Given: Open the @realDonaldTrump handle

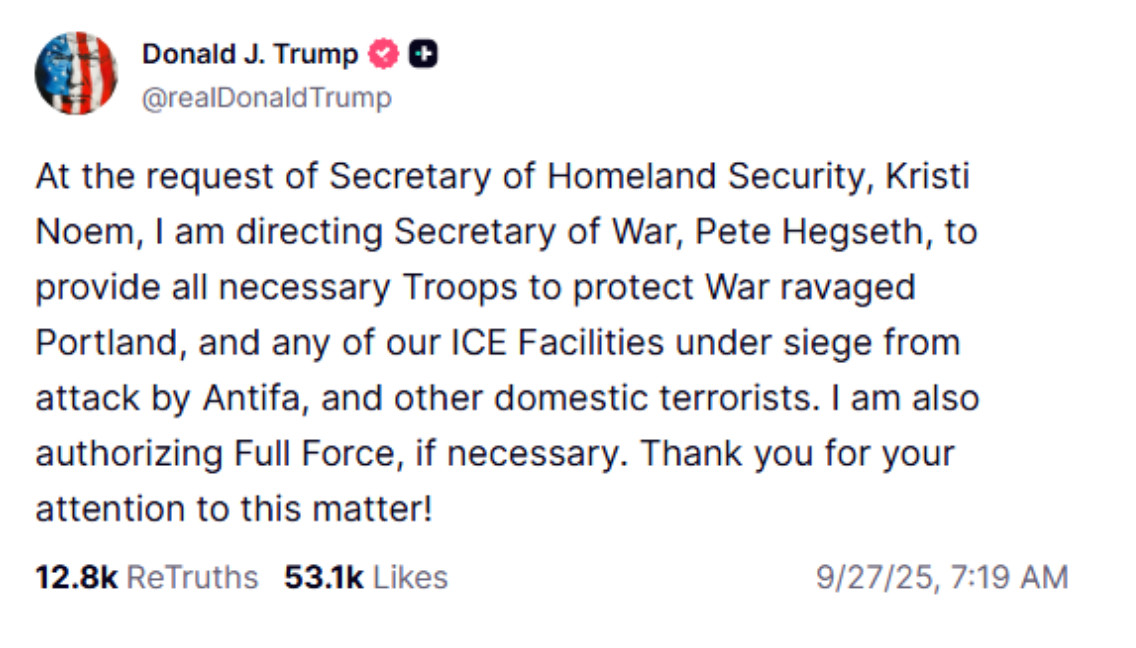Looking at the screenshot, I should (x=267, y=98).
